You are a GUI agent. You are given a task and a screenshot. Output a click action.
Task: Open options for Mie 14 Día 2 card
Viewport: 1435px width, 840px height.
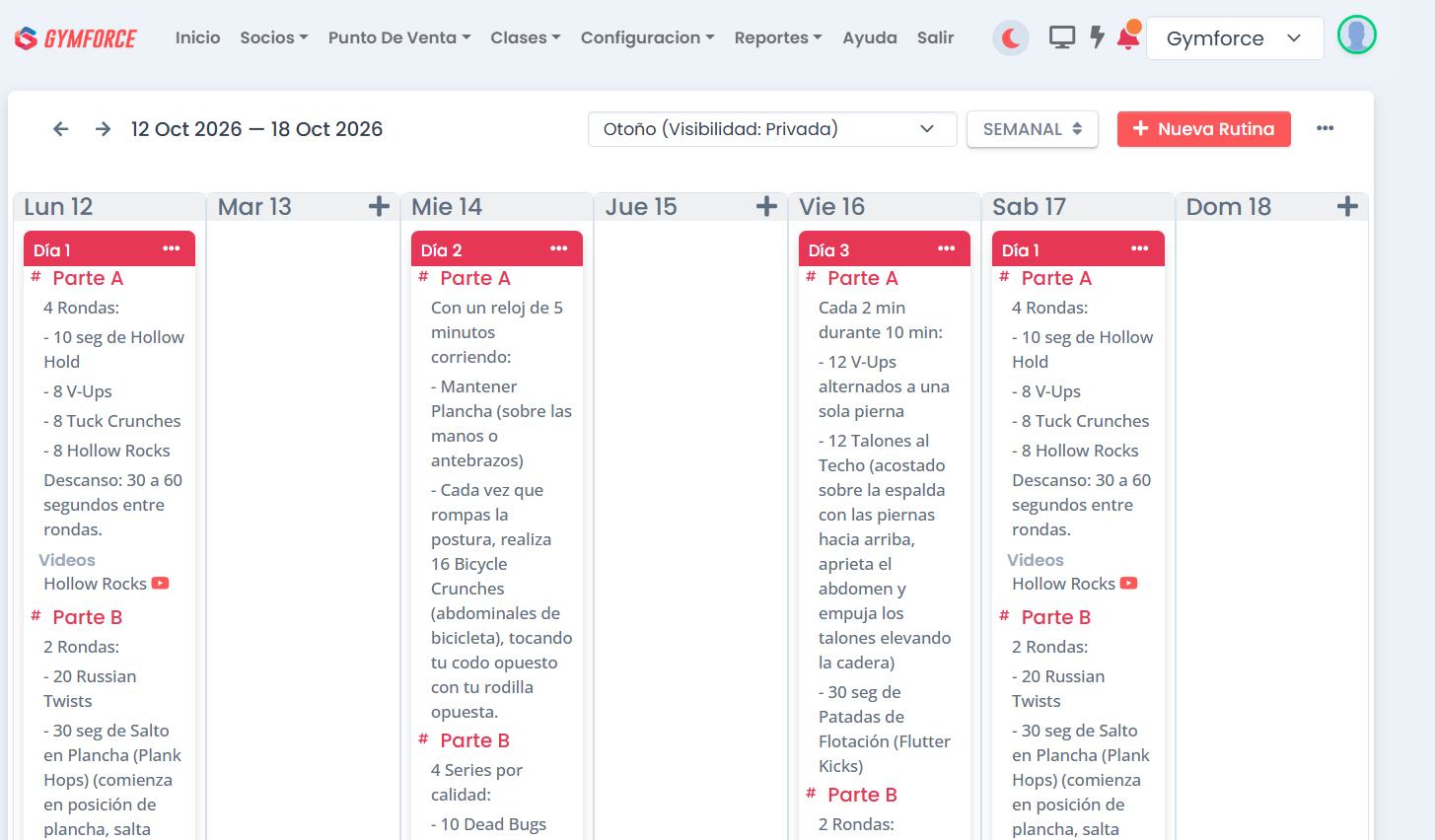(x=559, y=248)
